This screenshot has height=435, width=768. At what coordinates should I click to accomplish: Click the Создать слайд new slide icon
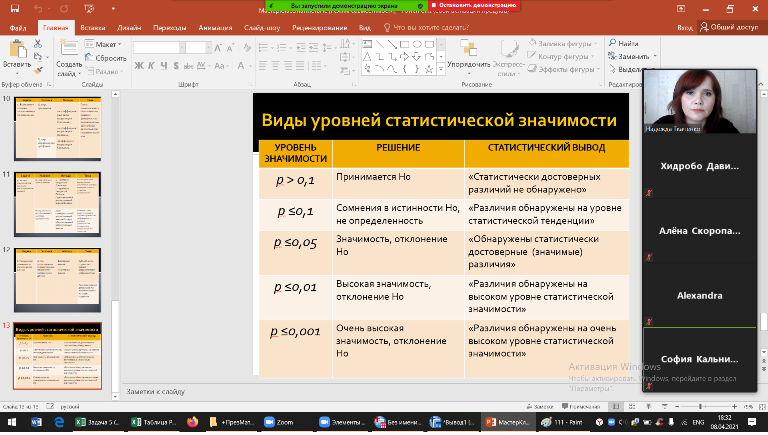[68, 52]
